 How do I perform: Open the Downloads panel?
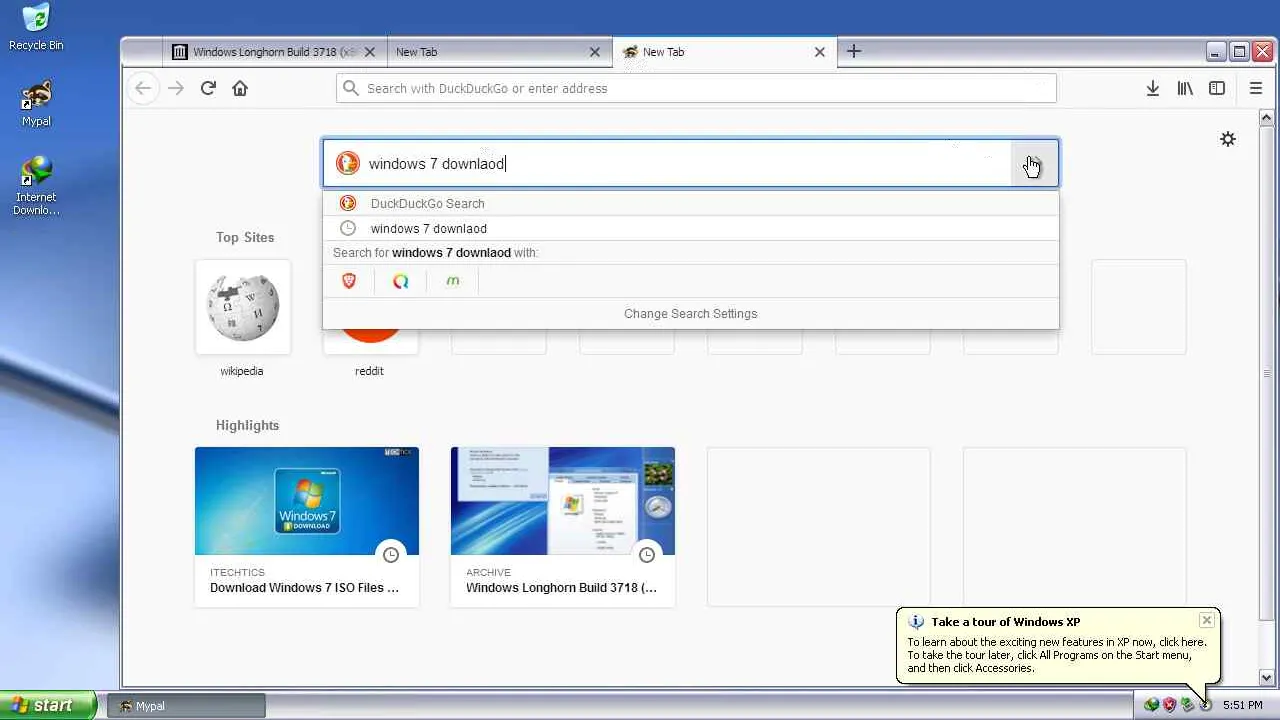tap(1153, 88)
